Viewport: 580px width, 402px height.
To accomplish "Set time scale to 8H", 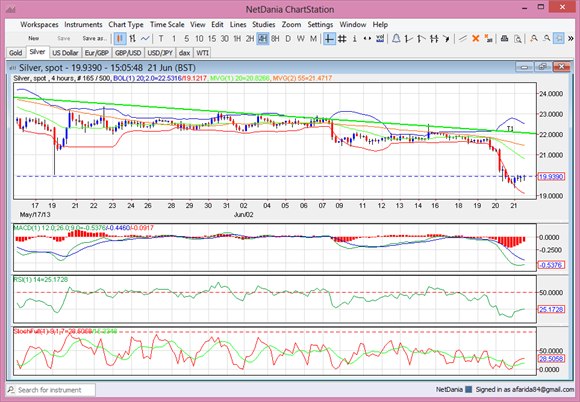I will [275, 38].
